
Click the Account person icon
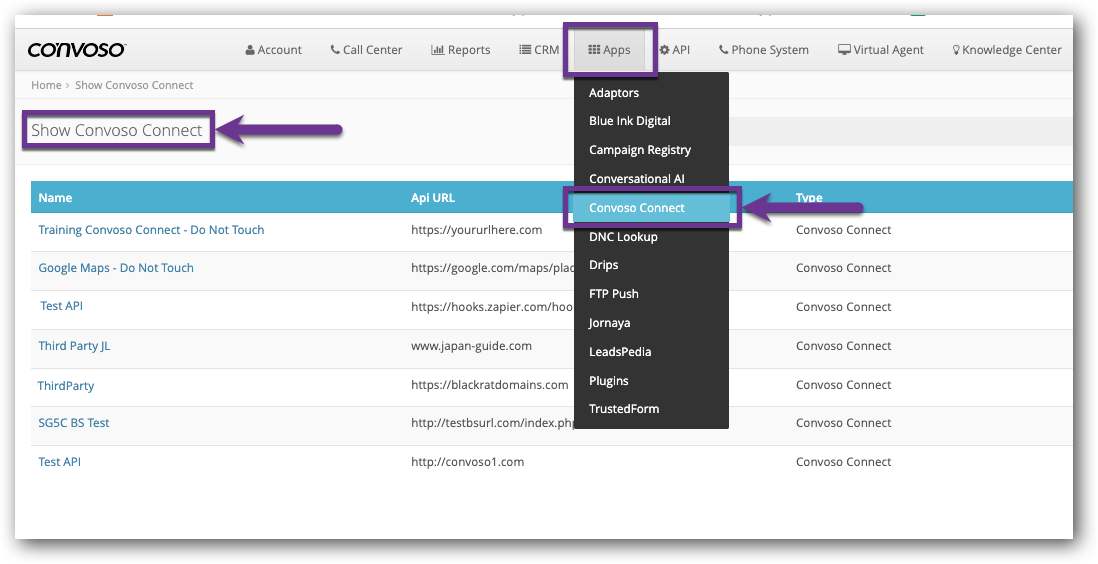tap(250, 50)
